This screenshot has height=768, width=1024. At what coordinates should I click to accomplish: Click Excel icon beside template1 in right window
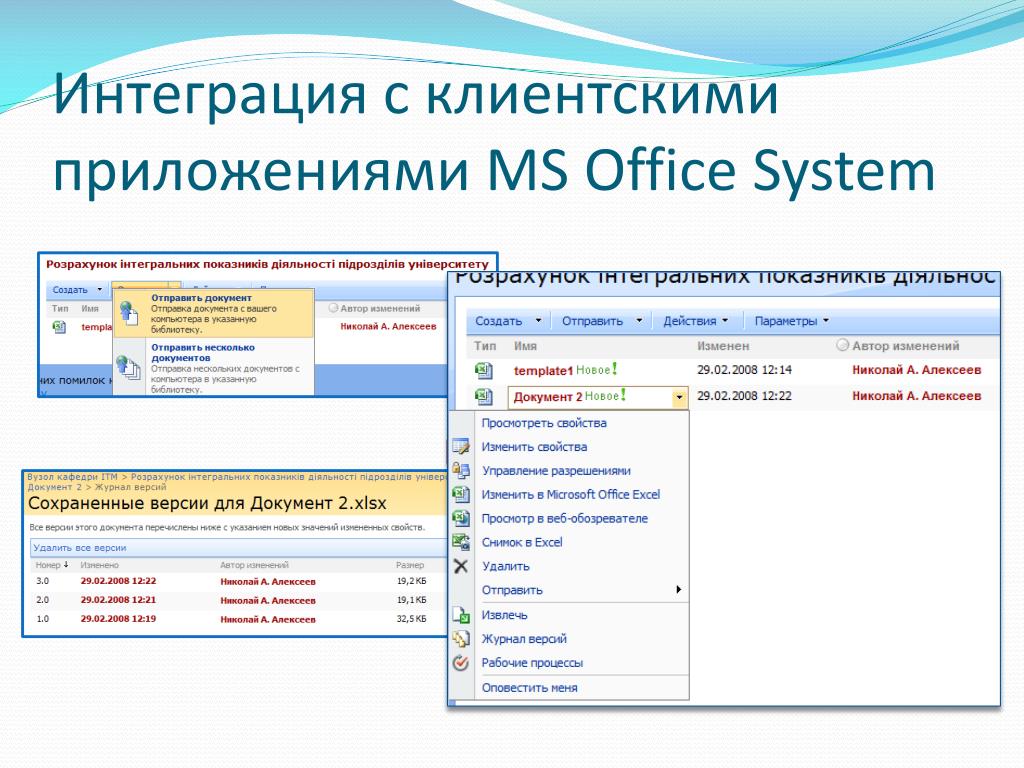tap(483, 370)
